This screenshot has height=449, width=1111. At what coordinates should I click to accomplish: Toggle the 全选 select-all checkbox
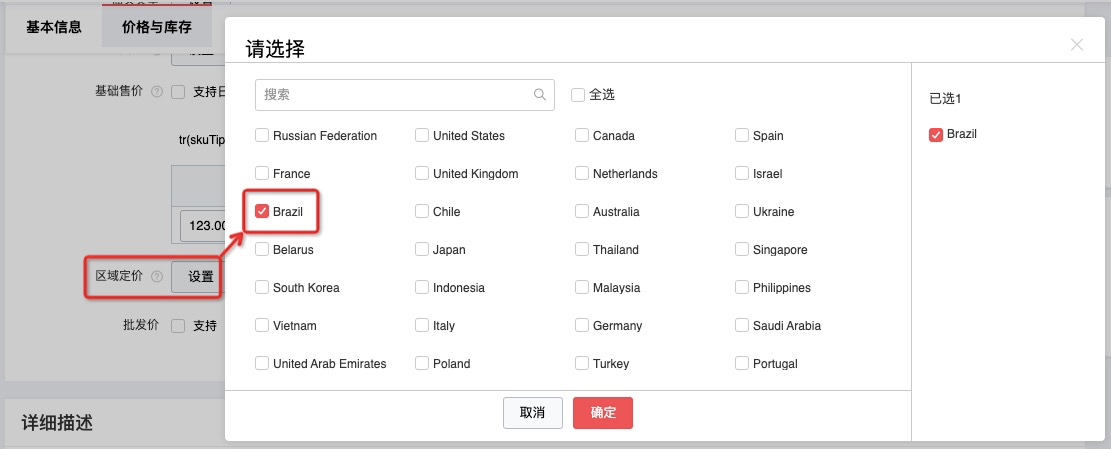pyautogui.click(x=578, y=95)
